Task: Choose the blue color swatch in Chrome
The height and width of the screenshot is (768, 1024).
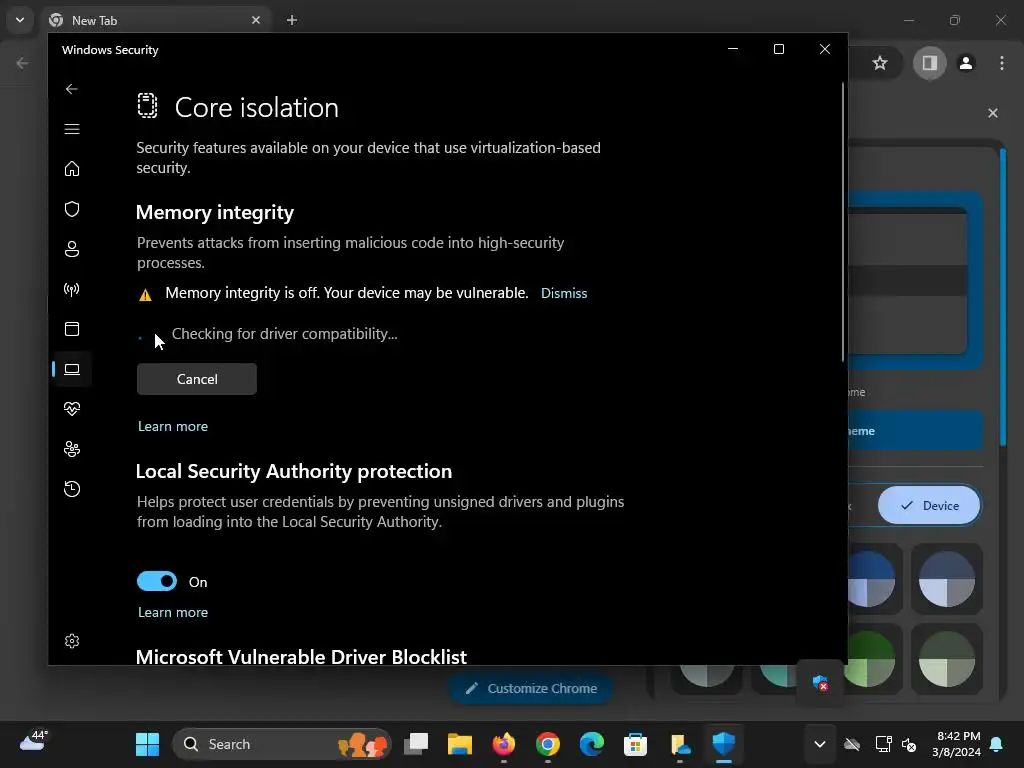Action: [x=871, y=579]
